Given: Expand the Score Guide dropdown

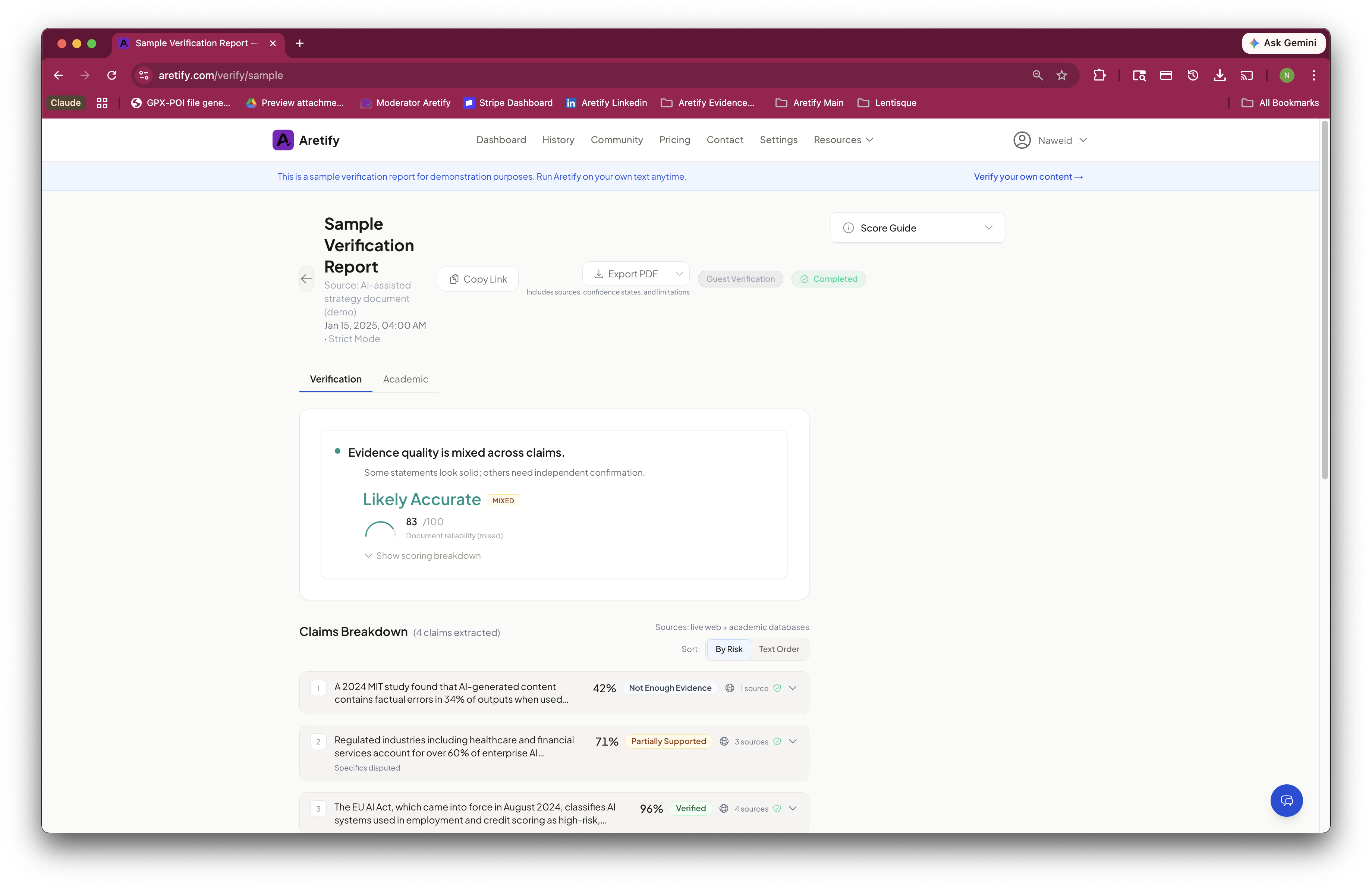Looking at the screenshot, I should (917, 228).
